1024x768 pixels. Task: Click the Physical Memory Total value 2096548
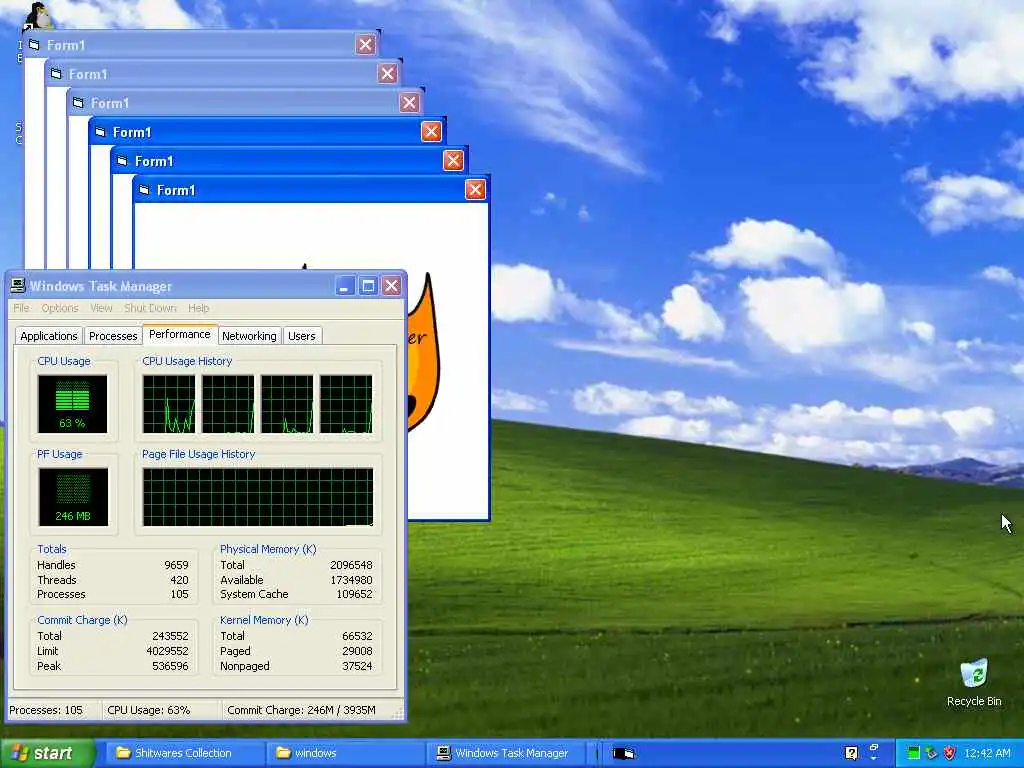(351, 565)
